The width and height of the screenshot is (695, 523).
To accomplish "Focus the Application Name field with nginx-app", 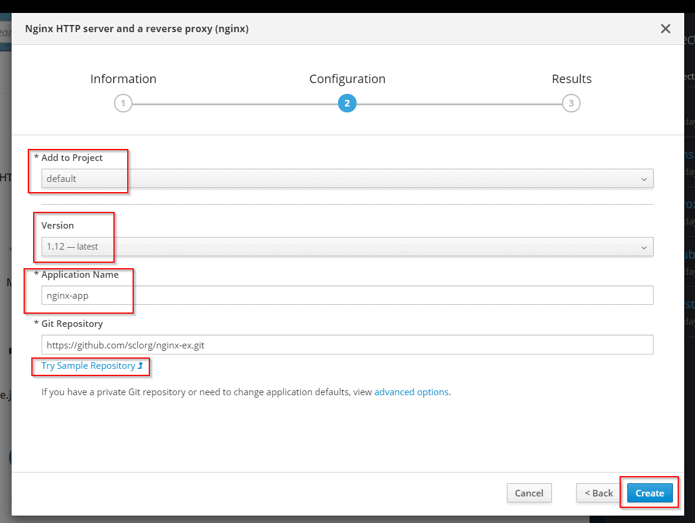I will [347, 295].
